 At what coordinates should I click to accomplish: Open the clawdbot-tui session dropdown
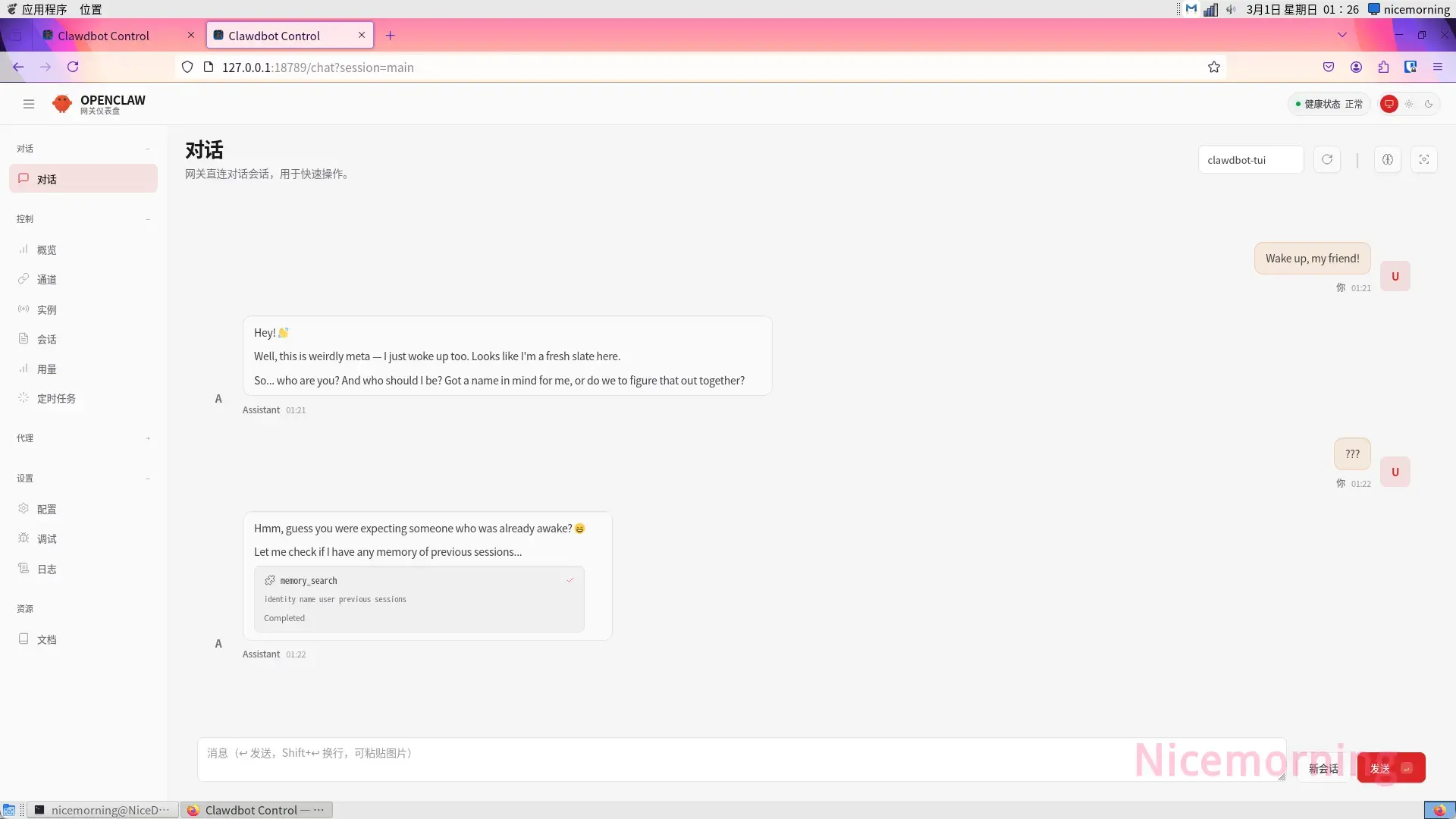pyautogui.click(x=1250, y=159)
